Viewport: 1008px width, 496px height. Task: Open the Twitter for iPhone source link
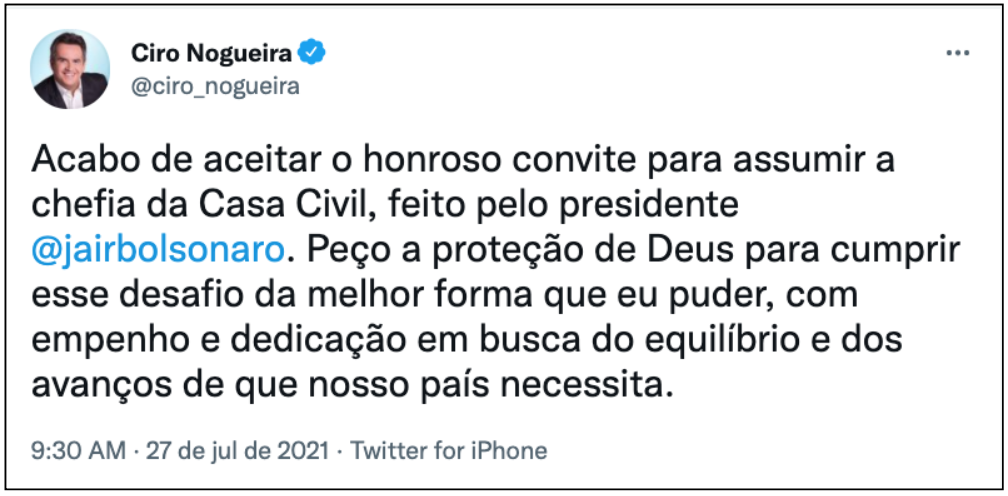tap(450, 450)
